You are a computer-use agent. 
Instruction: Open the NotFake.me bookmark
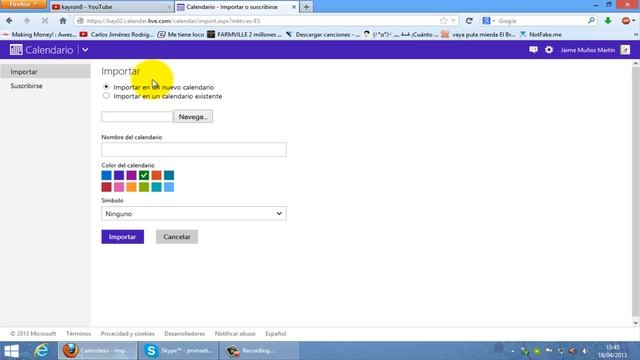tap(541, 35)
